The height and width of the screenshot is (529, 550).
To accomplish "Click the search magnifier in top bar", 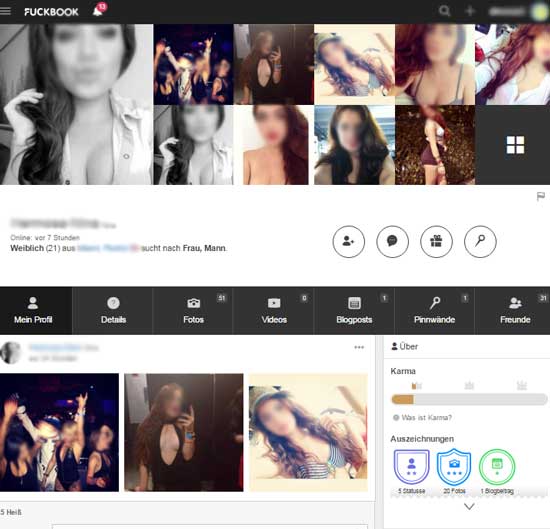I will [444, 11].
